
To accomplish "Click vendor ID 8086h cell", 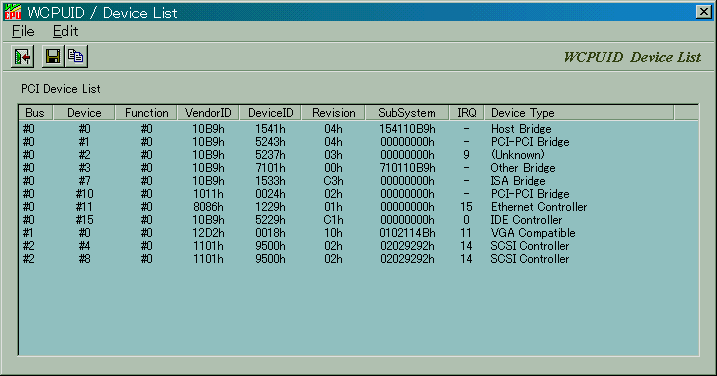I will click(209, 207).
